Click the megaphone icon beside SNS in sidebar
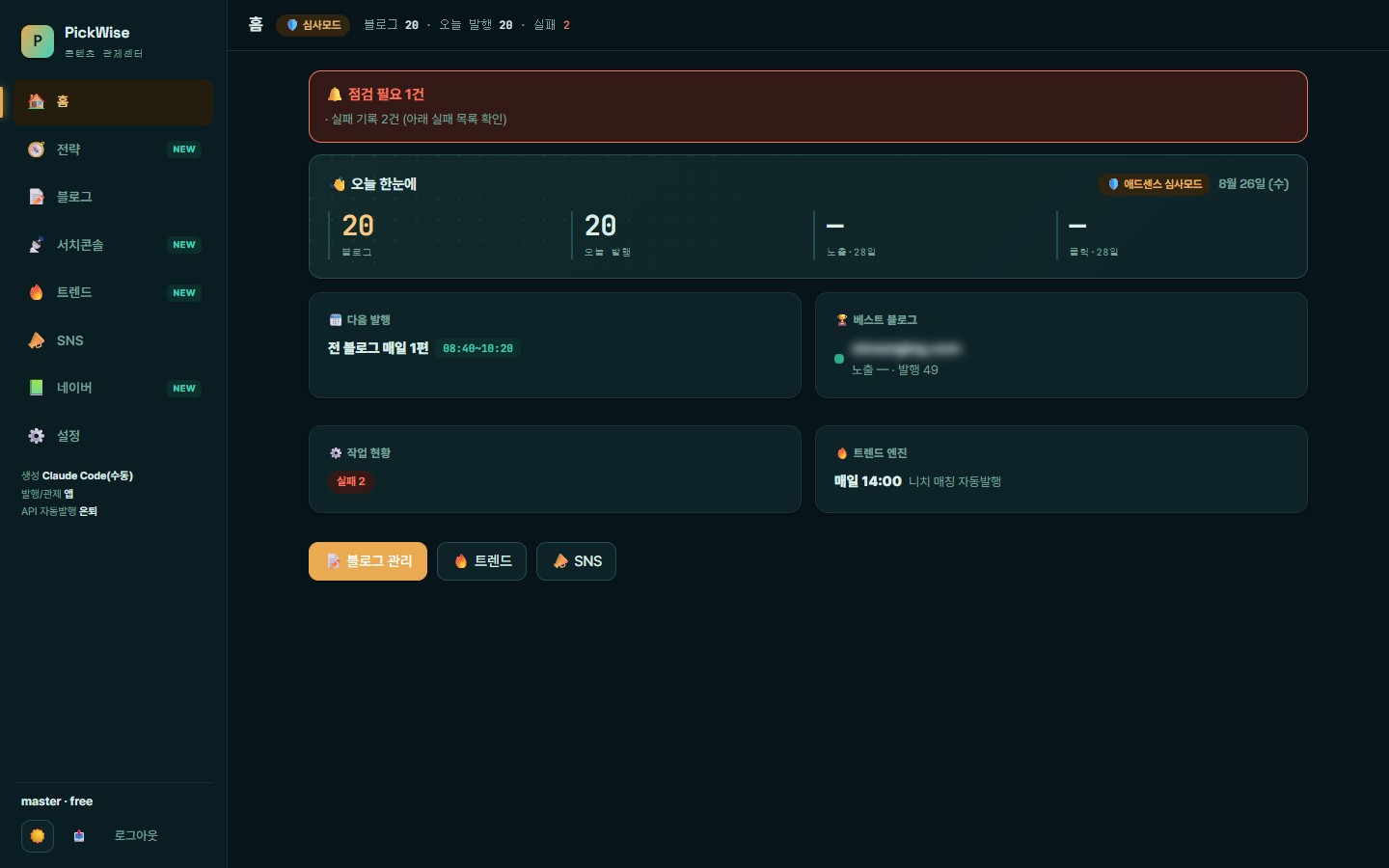This screenshot has height=868, width=1389. [36, 340]
